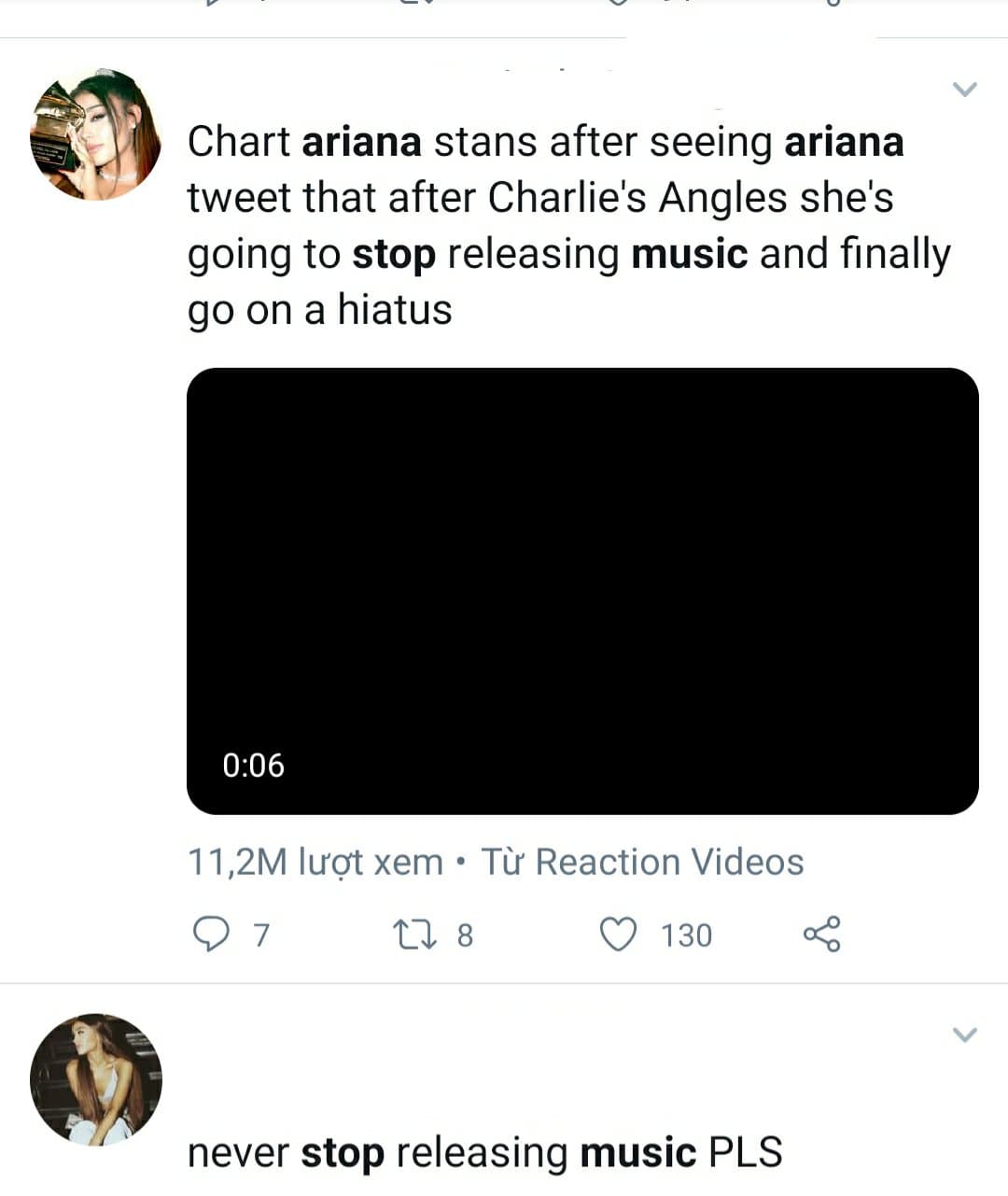1008x1196 pixels.
Task: Tap the like count 130
Action: click(x=686, y=935)
